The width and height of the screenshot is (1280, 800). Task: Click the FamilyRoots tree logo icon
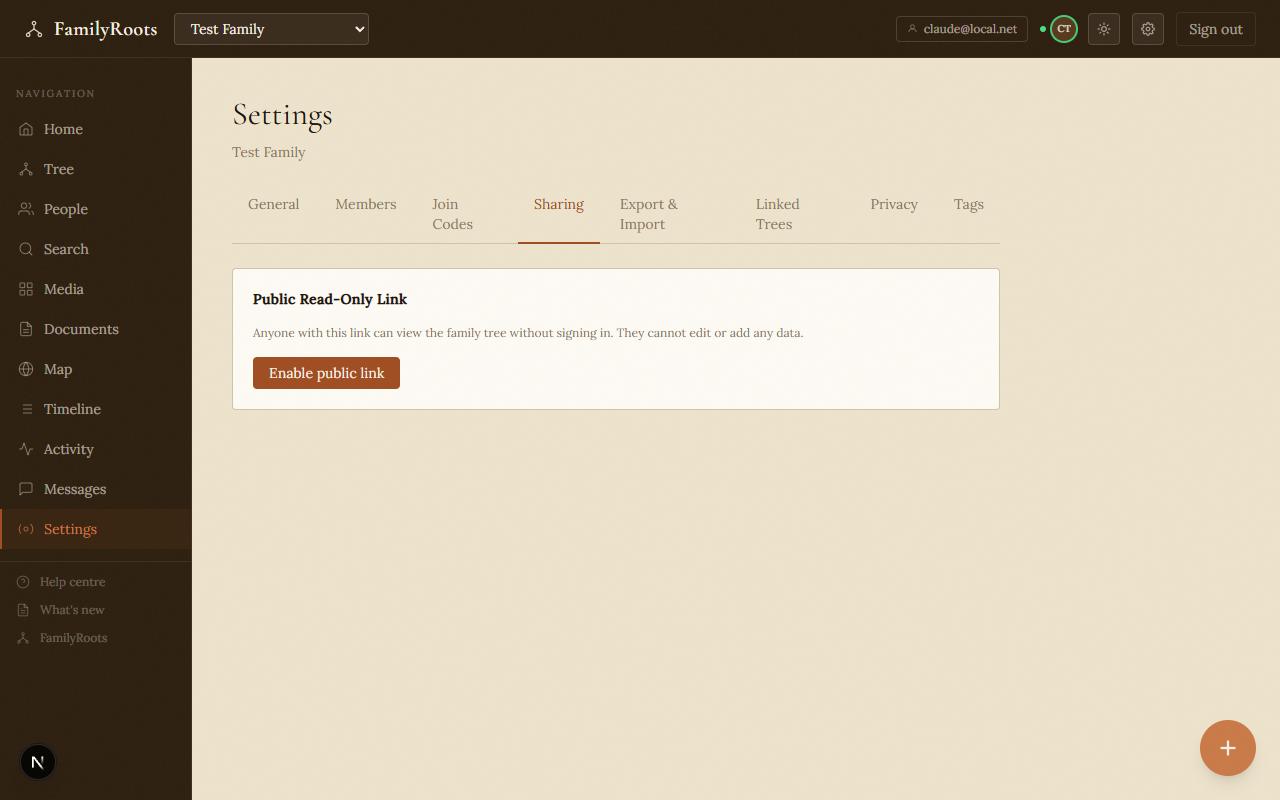point(34,29)
